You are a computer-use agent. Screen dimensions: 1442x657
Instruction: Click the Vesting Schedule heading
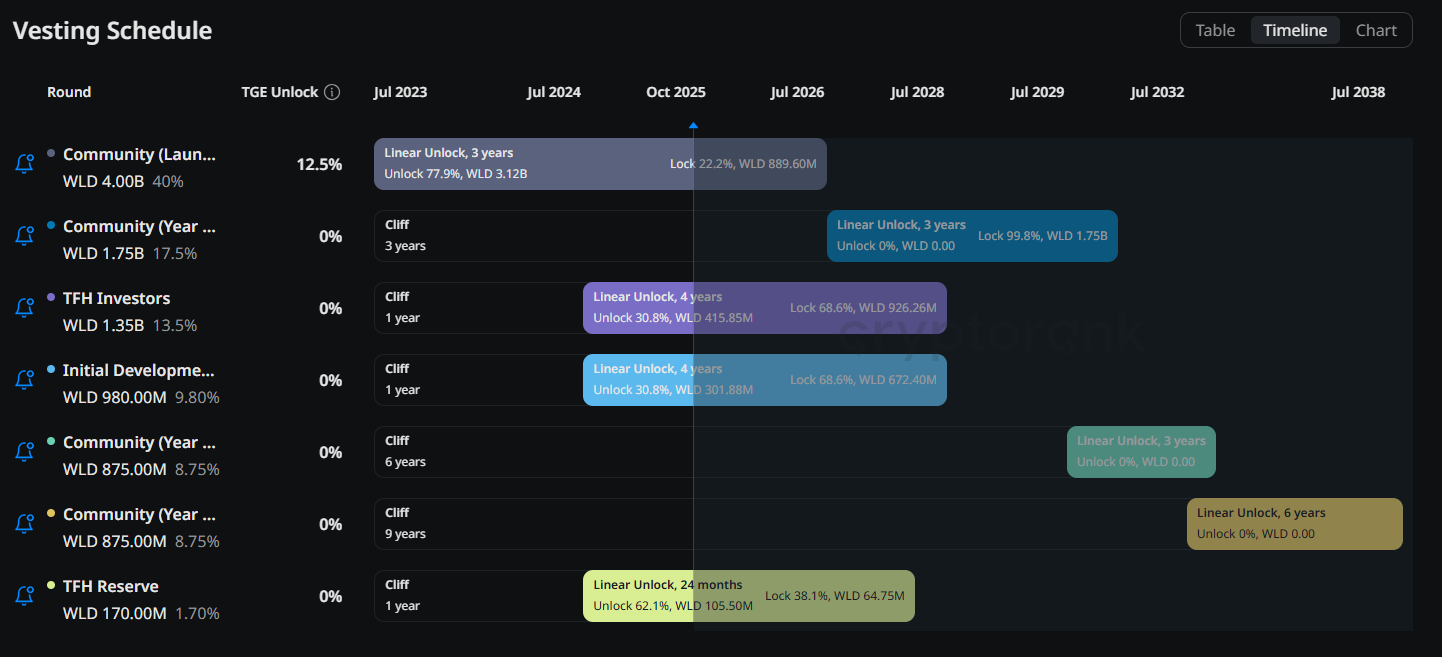point(112,30)
